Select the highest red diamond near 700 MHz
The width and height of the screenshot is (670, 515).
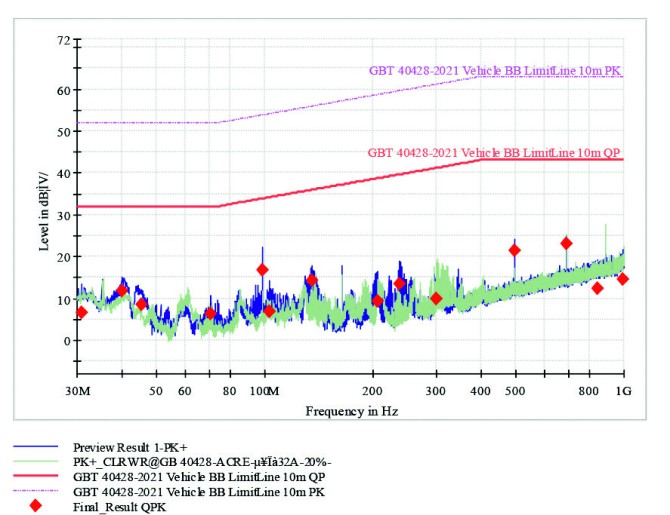[x=566, y=243]
